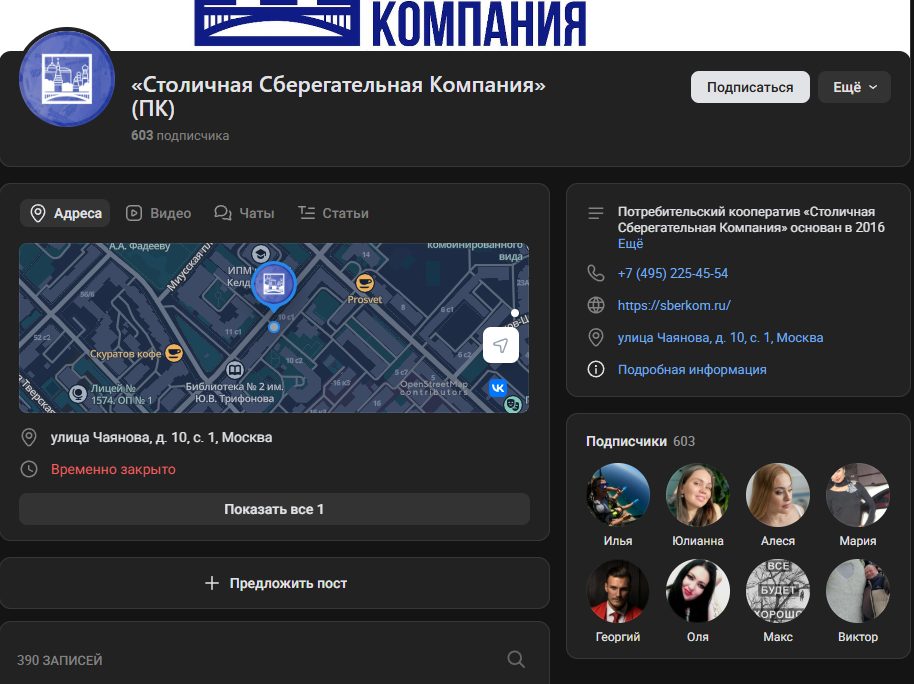Open Подробная информация details
Screen dimensions: 914x684
[x=692, y=369]
